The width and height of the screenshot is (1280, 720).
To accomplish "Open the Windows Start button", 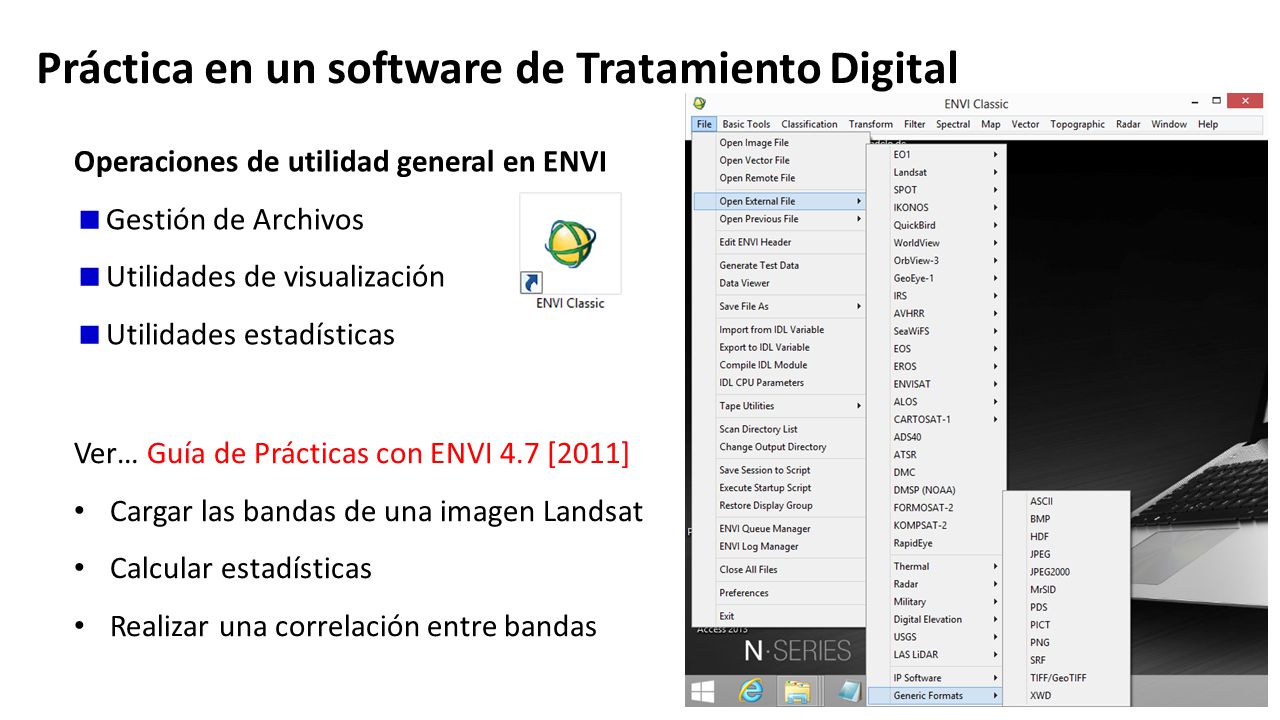I will coord(703,691).
